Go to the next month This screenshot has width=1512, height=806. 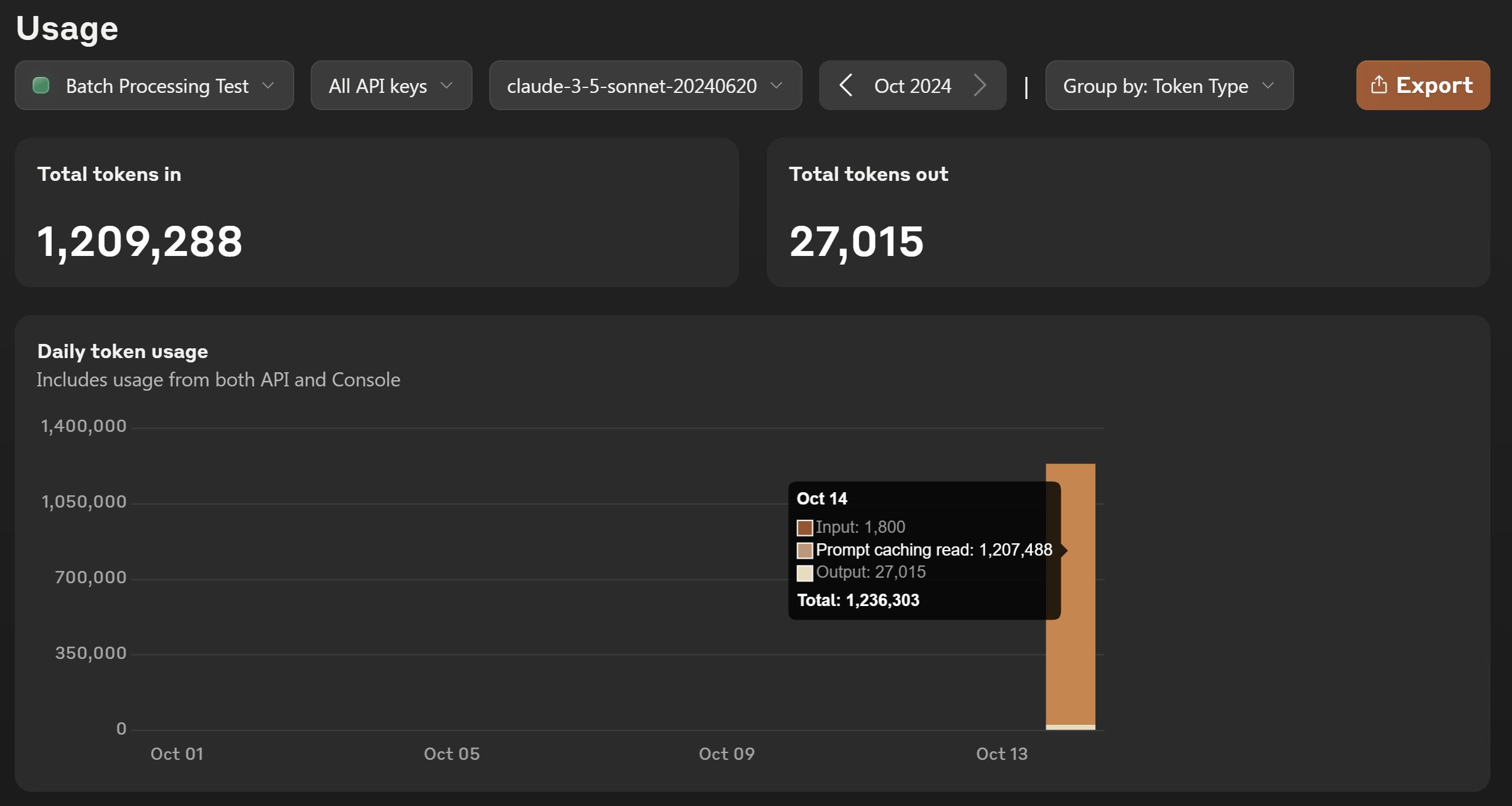[980, 85]
